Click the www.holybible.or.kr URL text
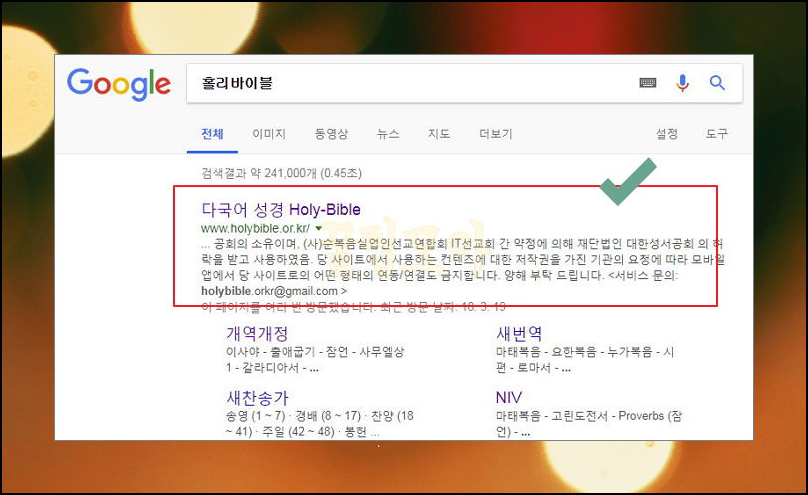 [x=256, y=228]
